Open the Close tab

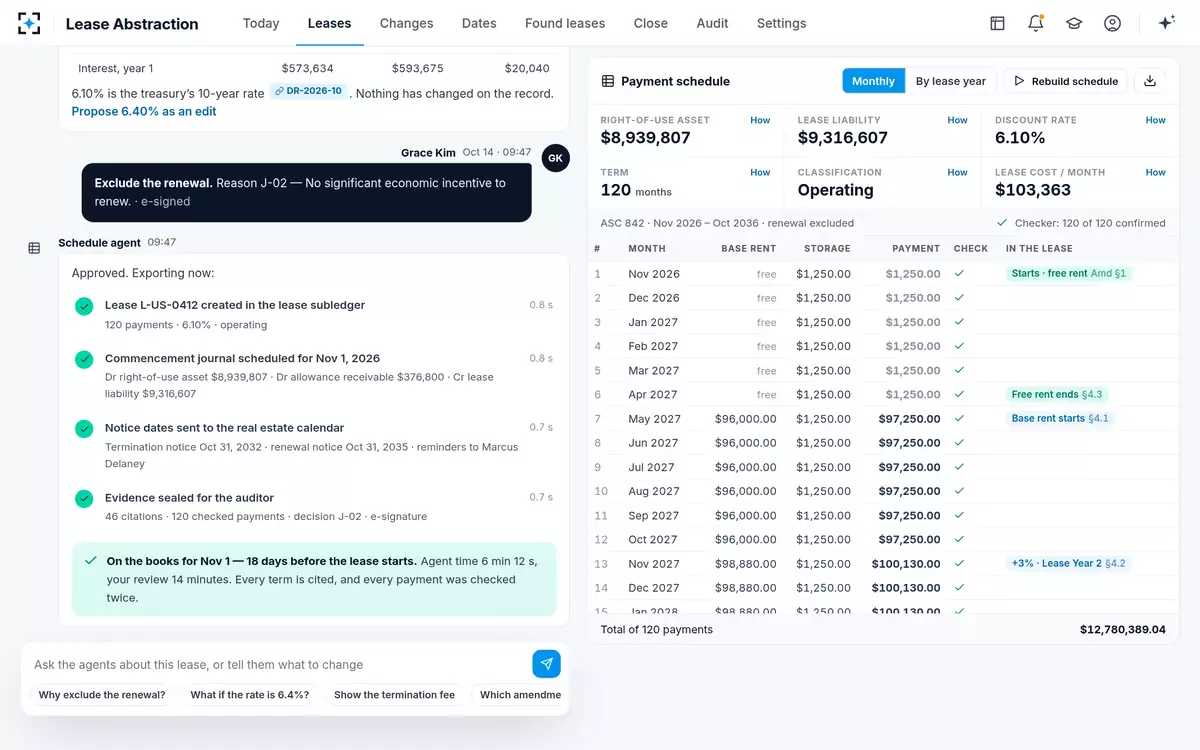pos(650,23)
